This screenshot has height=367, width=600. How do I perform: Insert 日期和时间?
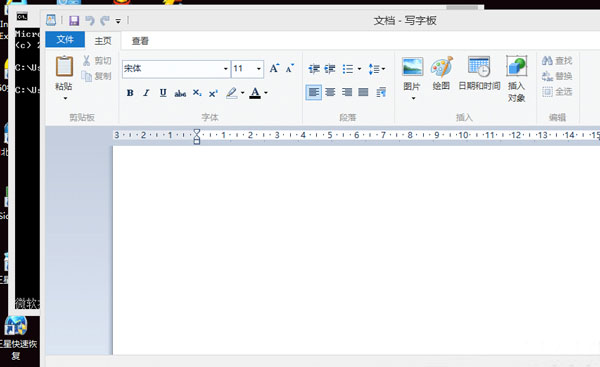coord(479,73)
